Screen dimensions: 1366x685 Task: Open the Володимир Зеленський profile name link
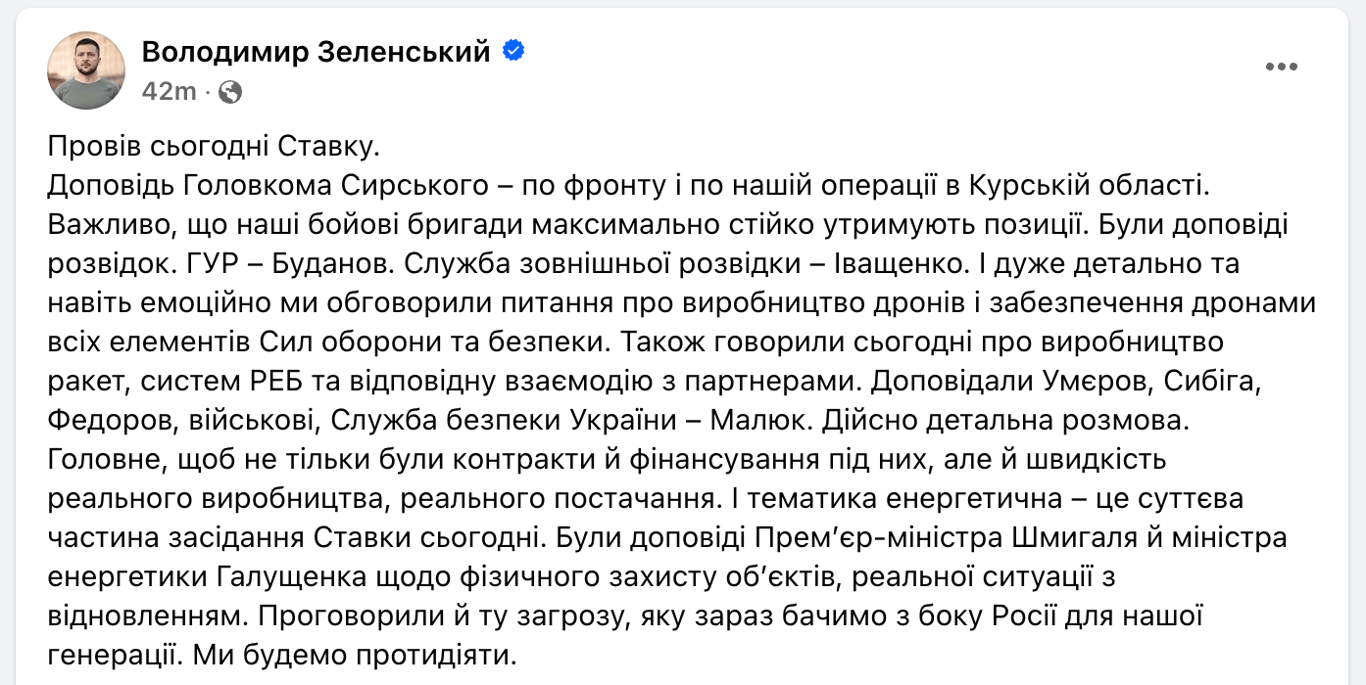tap(316, 52)
